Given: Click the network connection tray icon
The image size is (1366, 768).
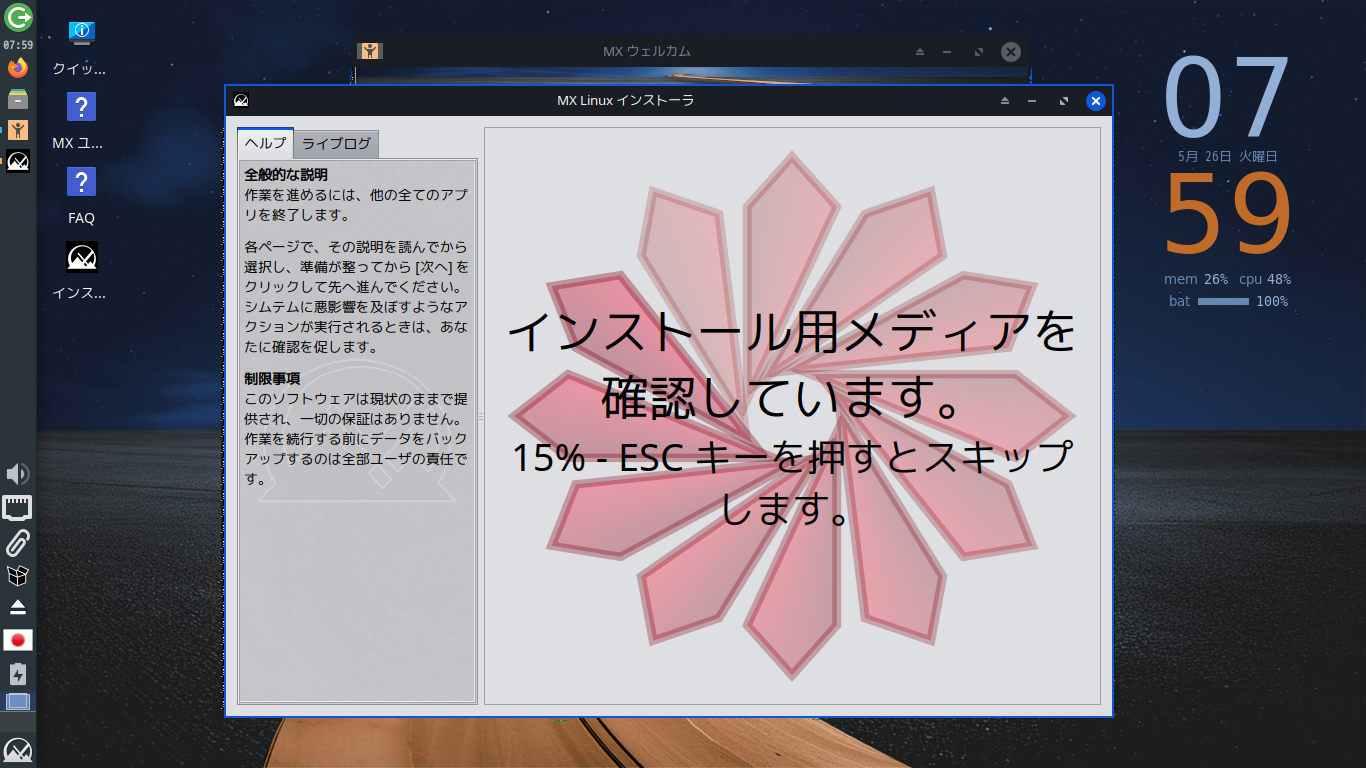Looking at the screenshot, I should pyautogui.click(x=18, y=508).
